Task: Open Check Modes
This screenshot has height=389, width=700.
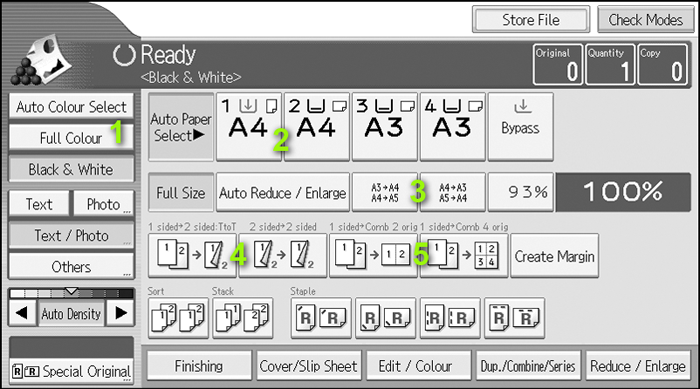Action: (646, 20)
